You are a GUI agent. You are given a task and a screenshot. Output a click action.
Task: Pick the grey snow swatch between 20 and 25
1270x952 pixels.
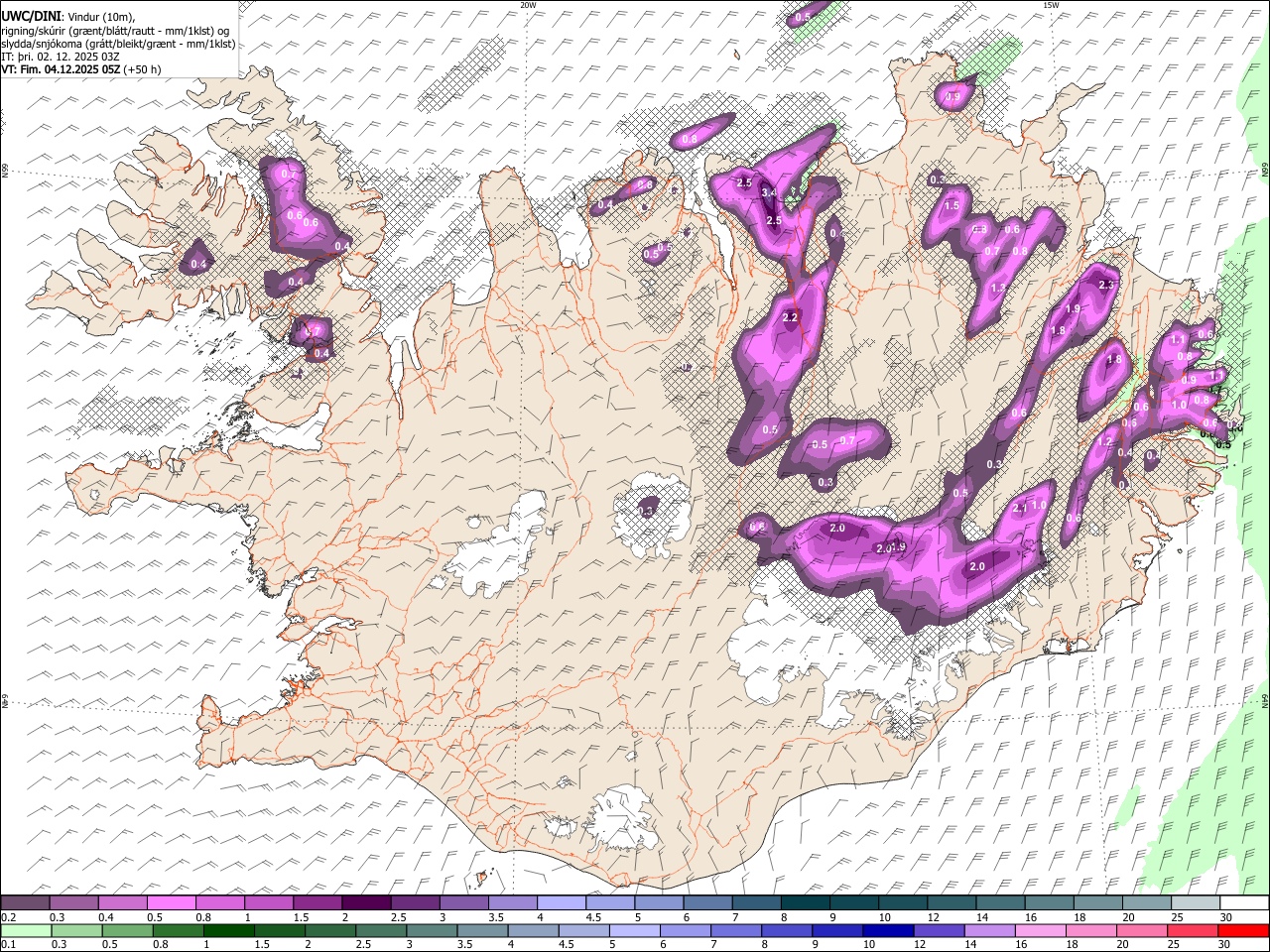click(1146, 903)
